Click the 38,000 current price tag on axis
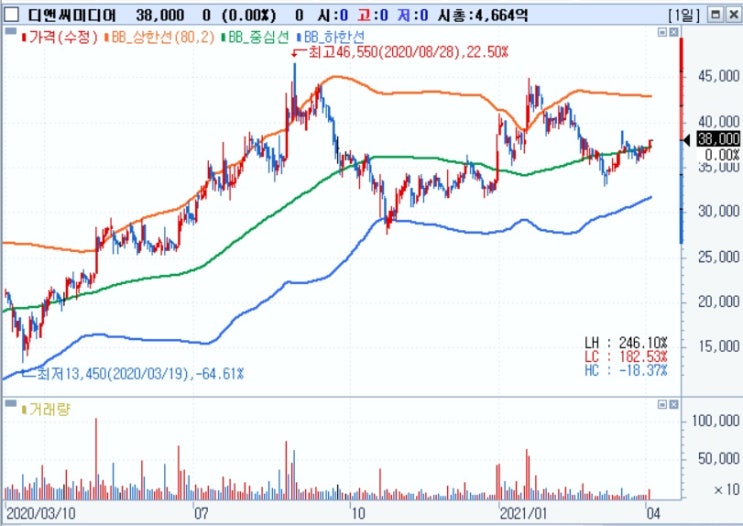Viewport: 743px width, 526px height. point(718,139)
